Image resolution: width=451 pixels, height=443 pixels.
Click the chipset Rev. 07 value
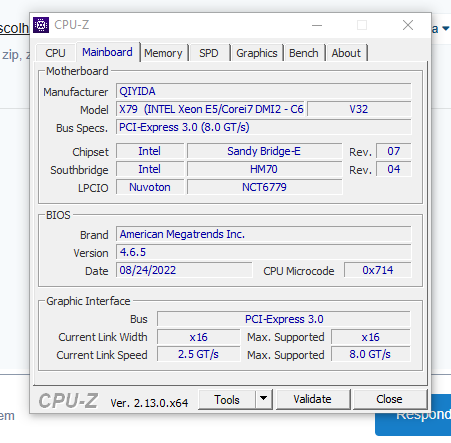[393, 151]
